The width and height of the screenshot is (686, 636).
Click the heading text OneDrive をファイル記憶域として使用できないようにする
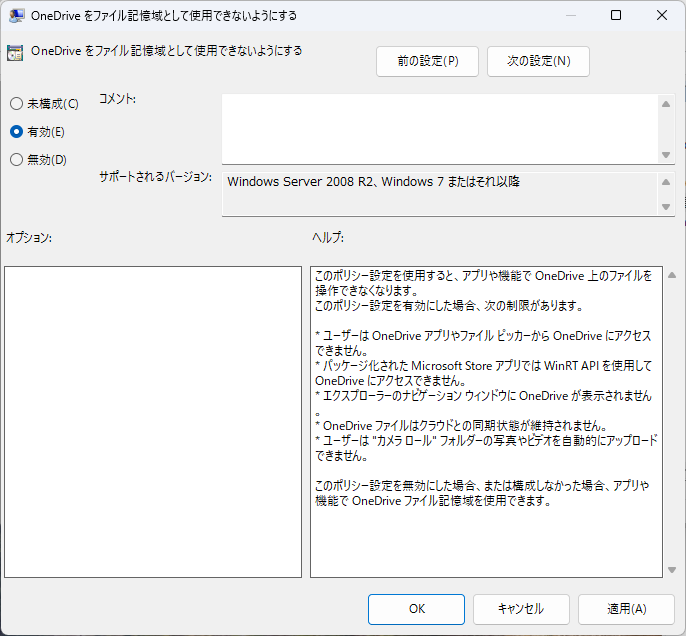click(x=166, y=51)
